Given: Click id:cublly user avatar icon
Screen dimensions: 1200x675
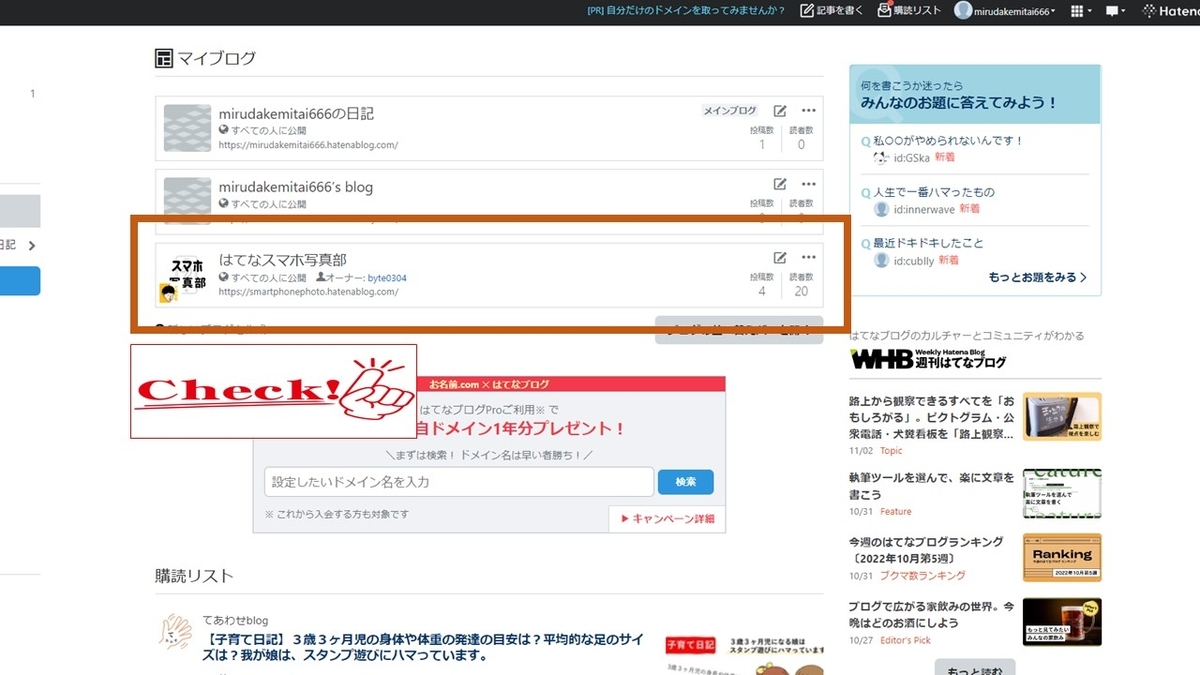Looking at the screenshot, I should coord(881,260).
